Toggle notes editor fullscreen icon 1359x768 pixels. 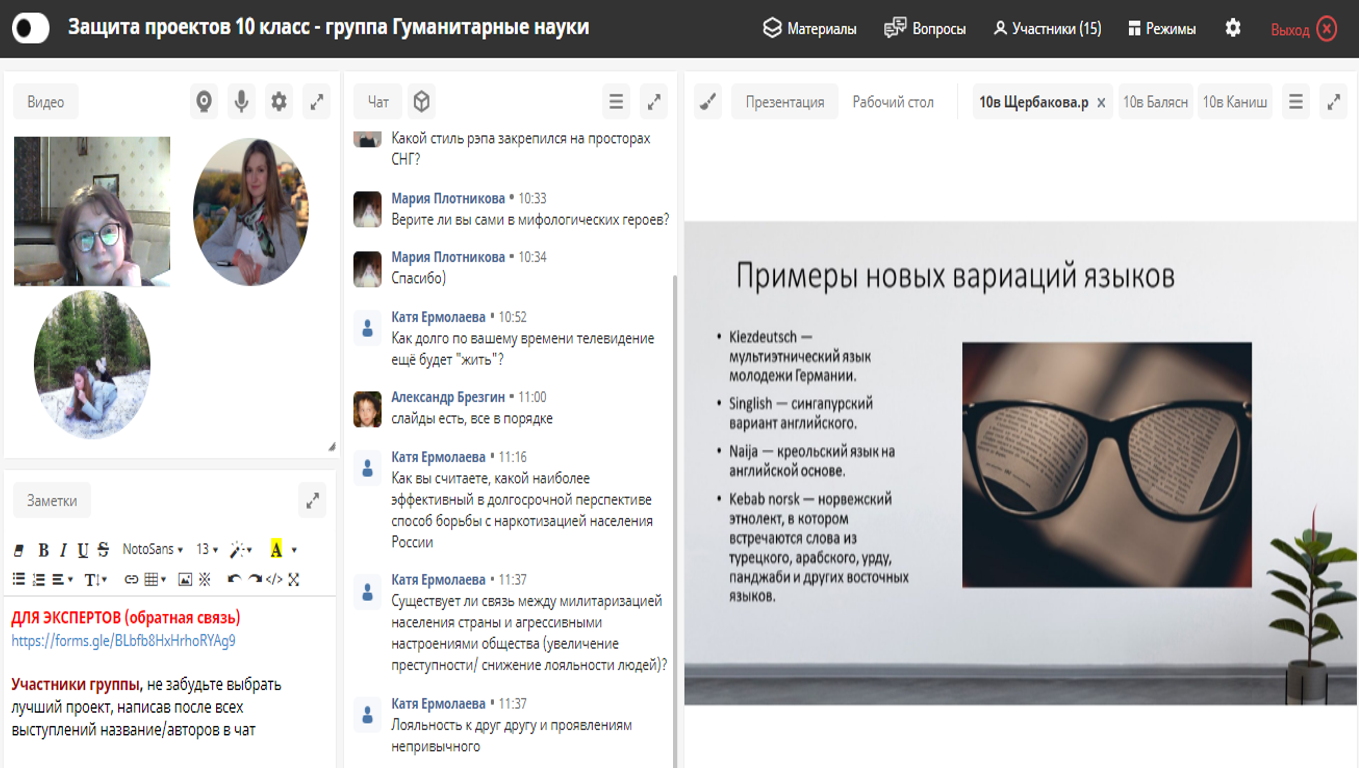tap(293, 579)
